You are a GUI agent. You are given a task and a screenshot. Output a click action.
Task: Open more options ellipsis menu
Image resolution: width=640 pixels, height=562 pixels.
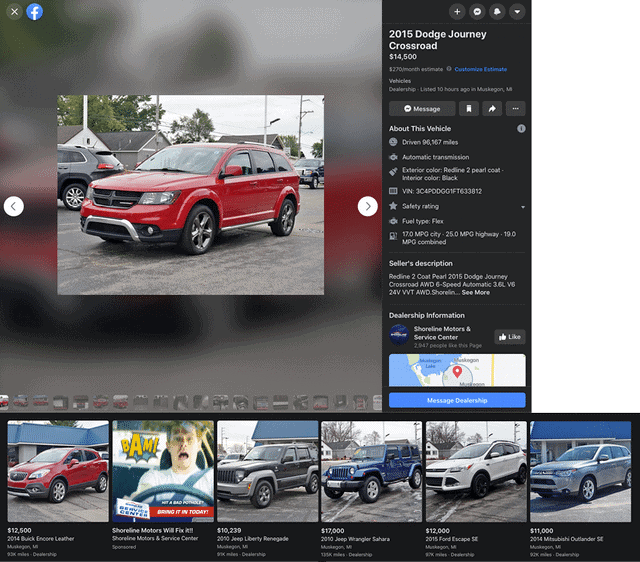516,109
